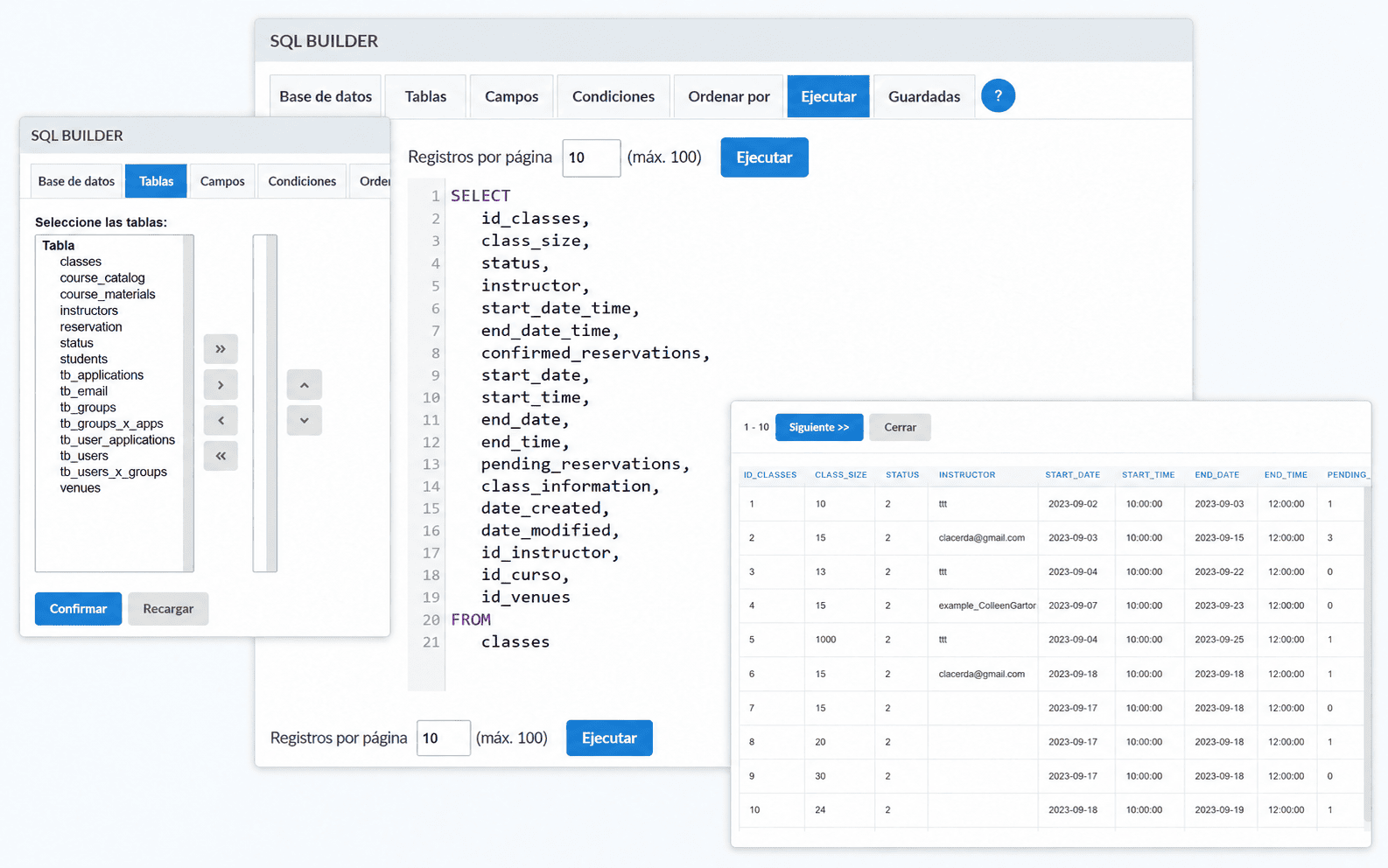Screen dimensions: 1388x868
Task: Click the scrollbar of the available tables list
Action: coord(188,403)
